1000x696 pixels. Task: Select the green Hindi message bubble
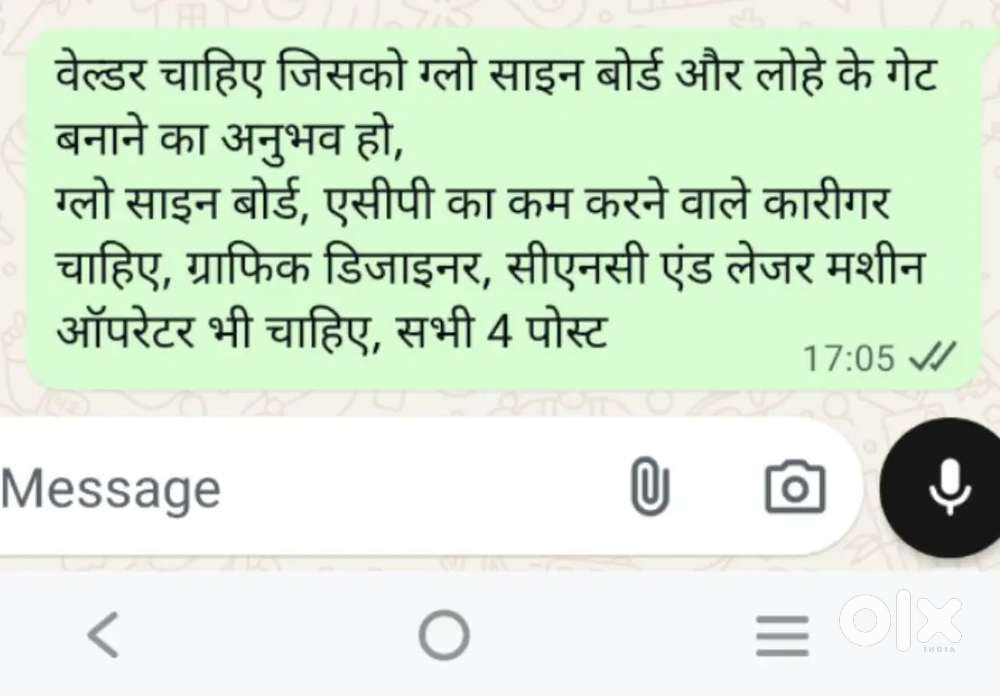click(x=503, y=209)
